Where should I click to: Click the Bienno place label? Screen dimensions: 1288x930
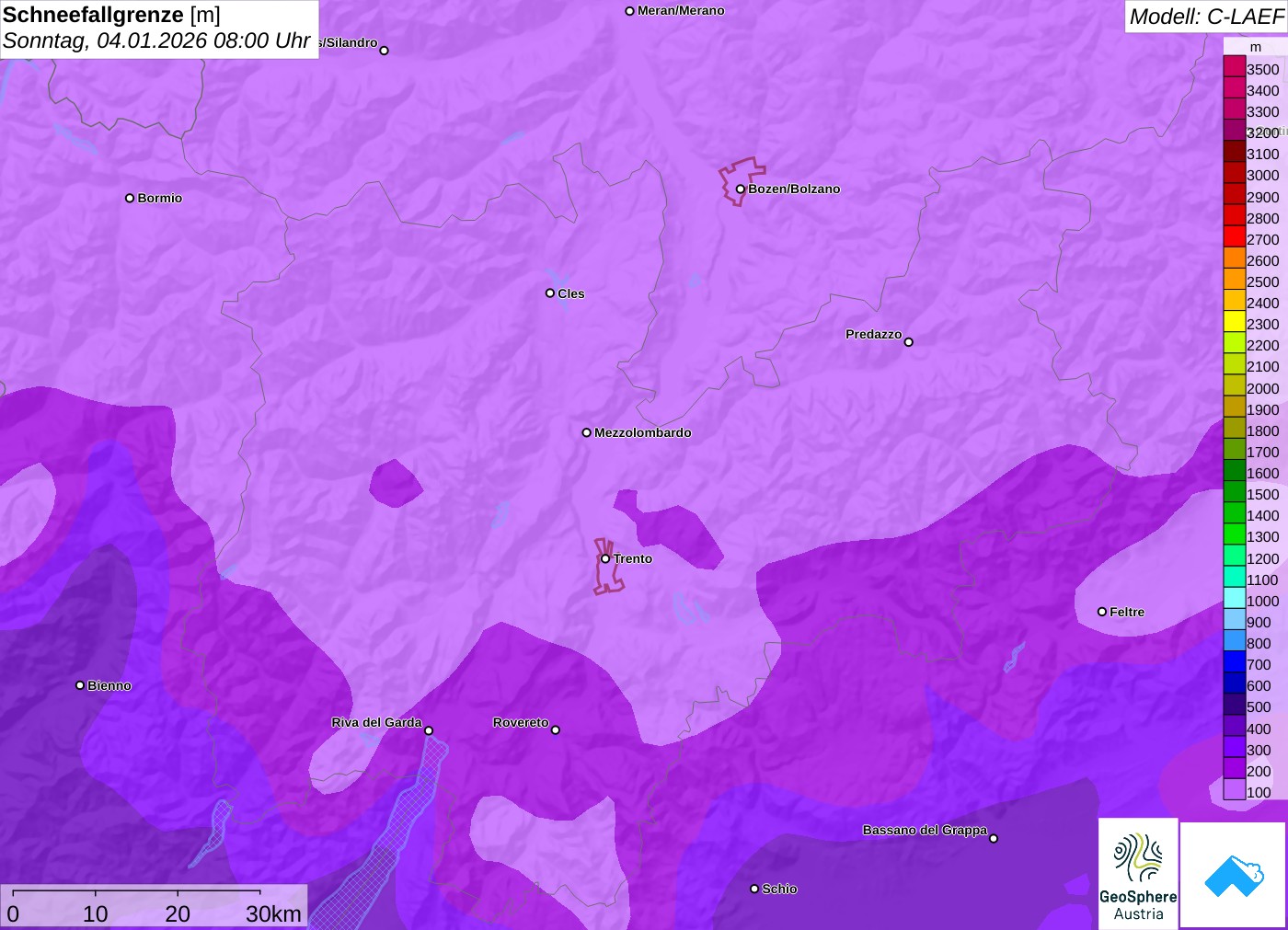(109, 685)
